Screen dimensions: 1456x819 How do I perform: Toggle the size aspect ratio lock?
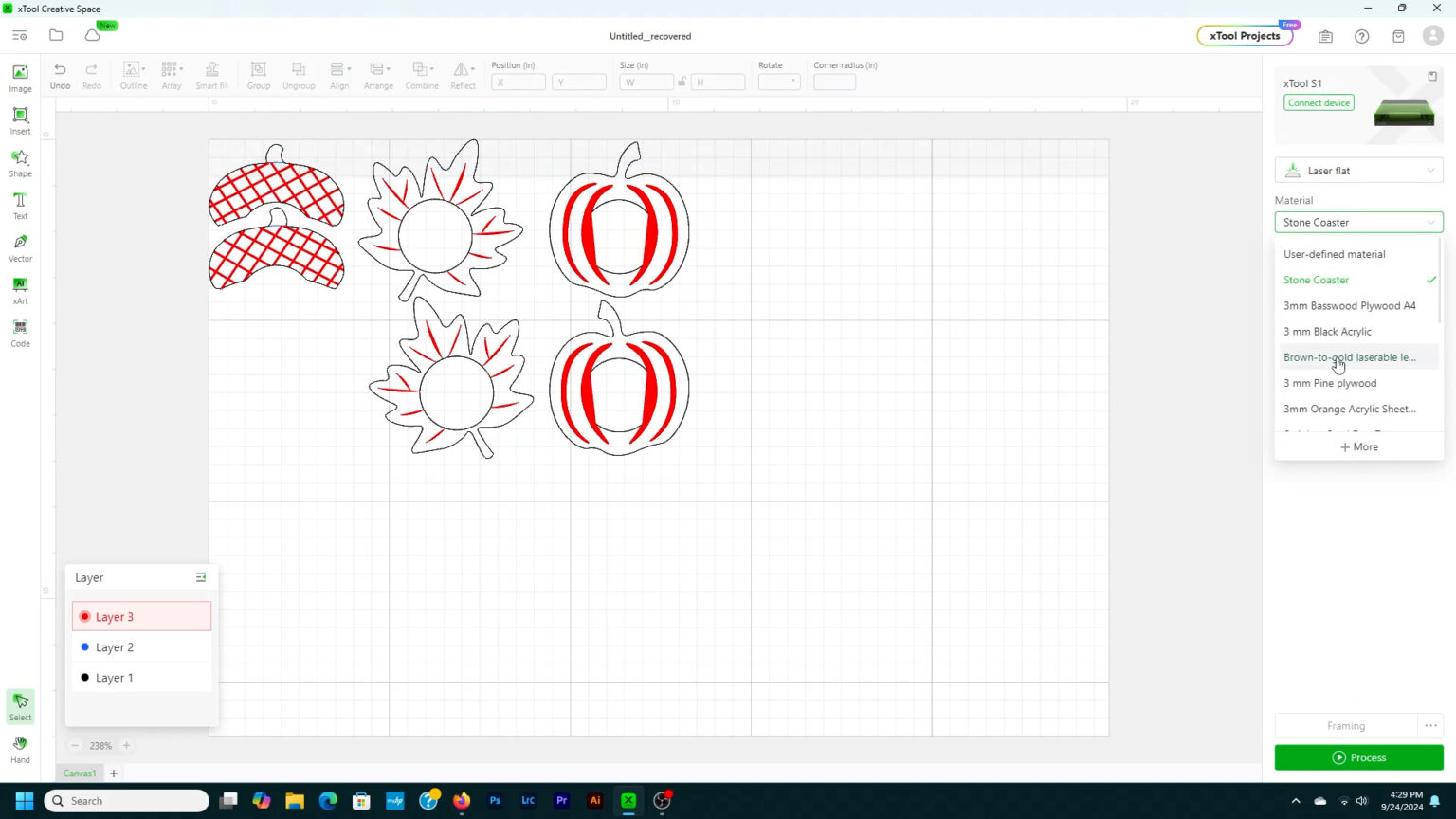[x=682, y=82]
